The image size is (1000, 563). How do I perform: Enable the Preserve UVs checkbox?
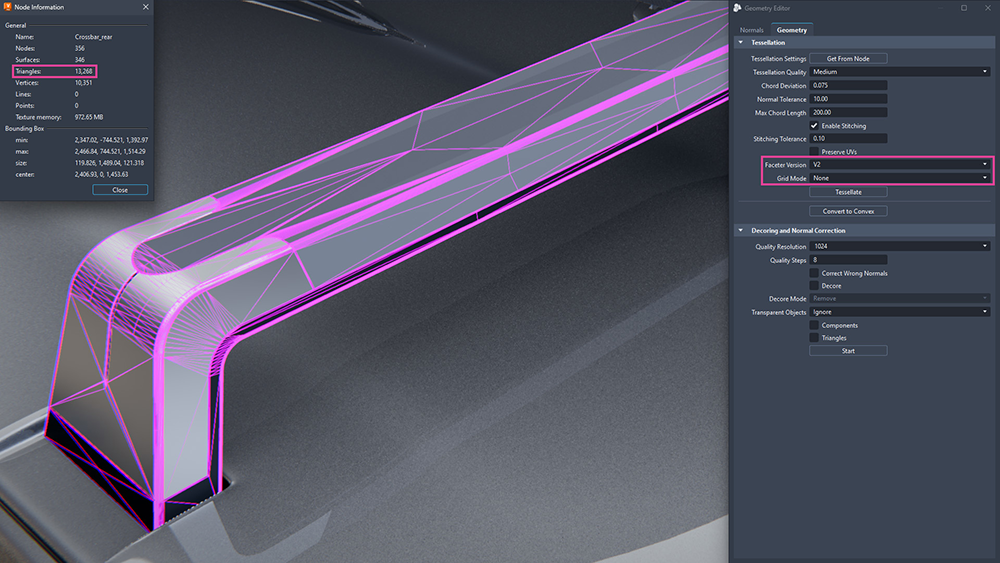coord(814,152)
